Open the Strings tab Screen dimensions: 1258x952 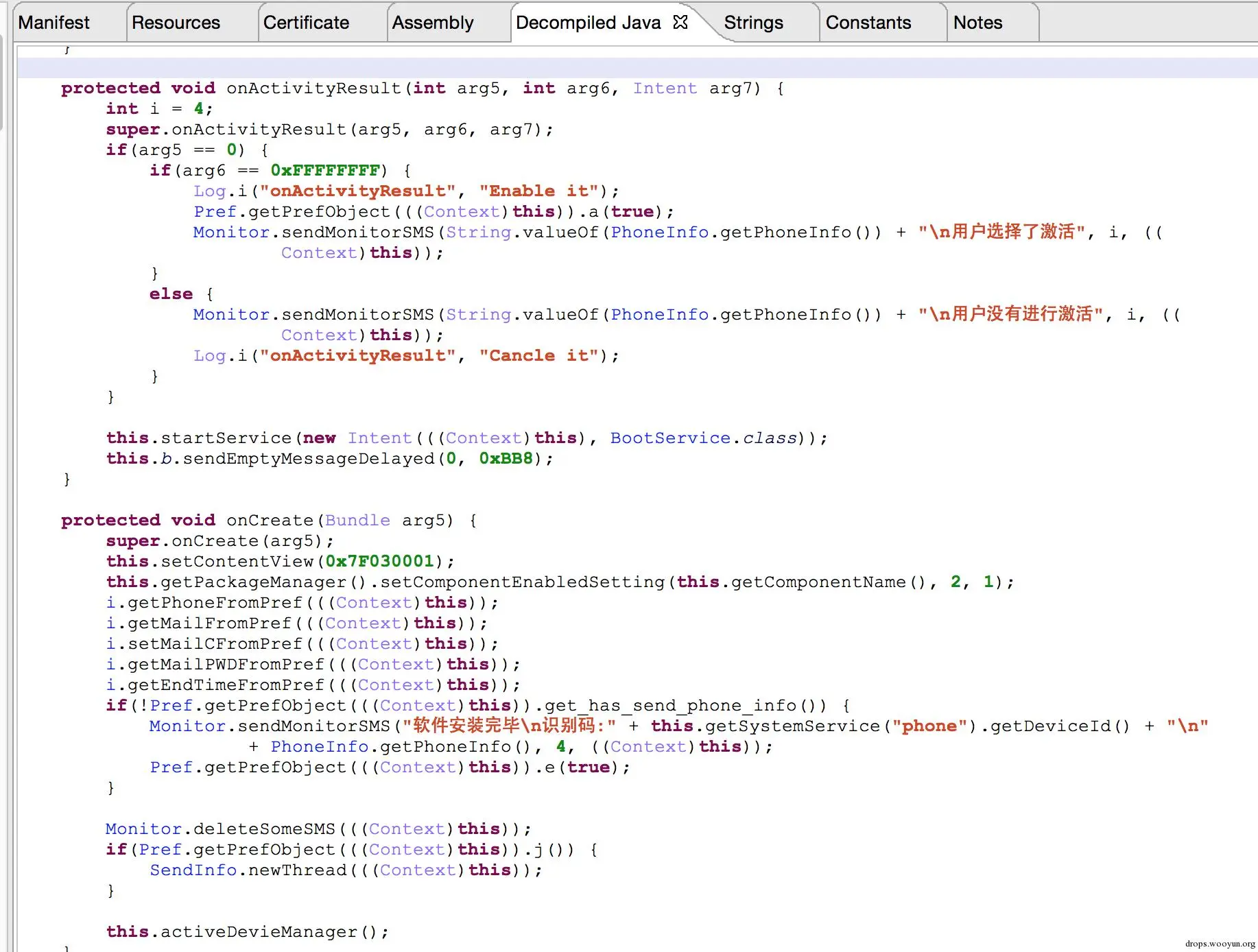pyautogui.click(x=753, y=23)
